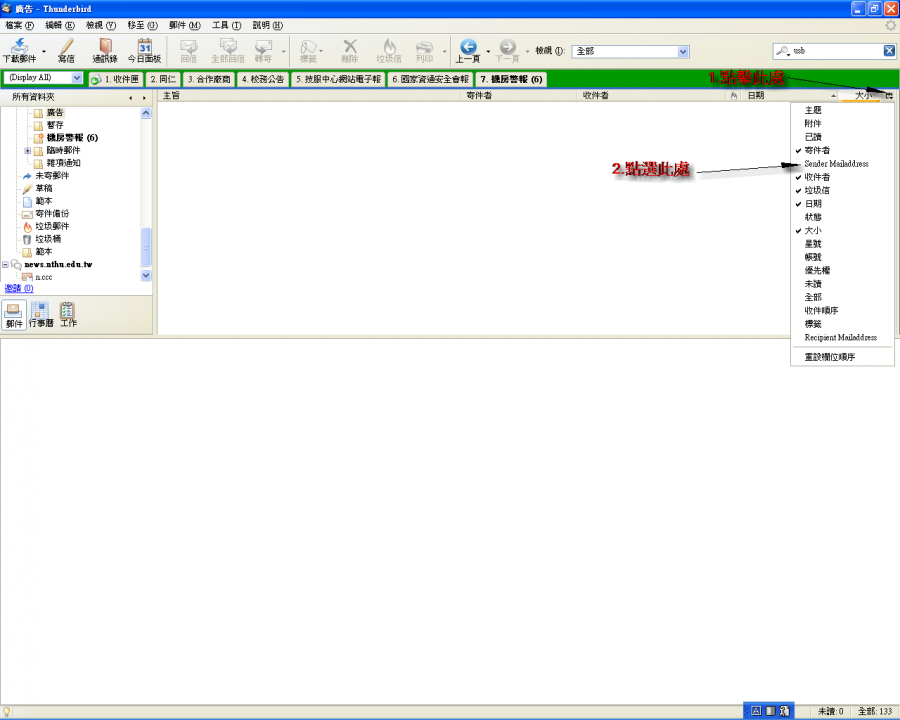
Task: Switch to 行事曆 calendar view icon
Action: [41, 313]
